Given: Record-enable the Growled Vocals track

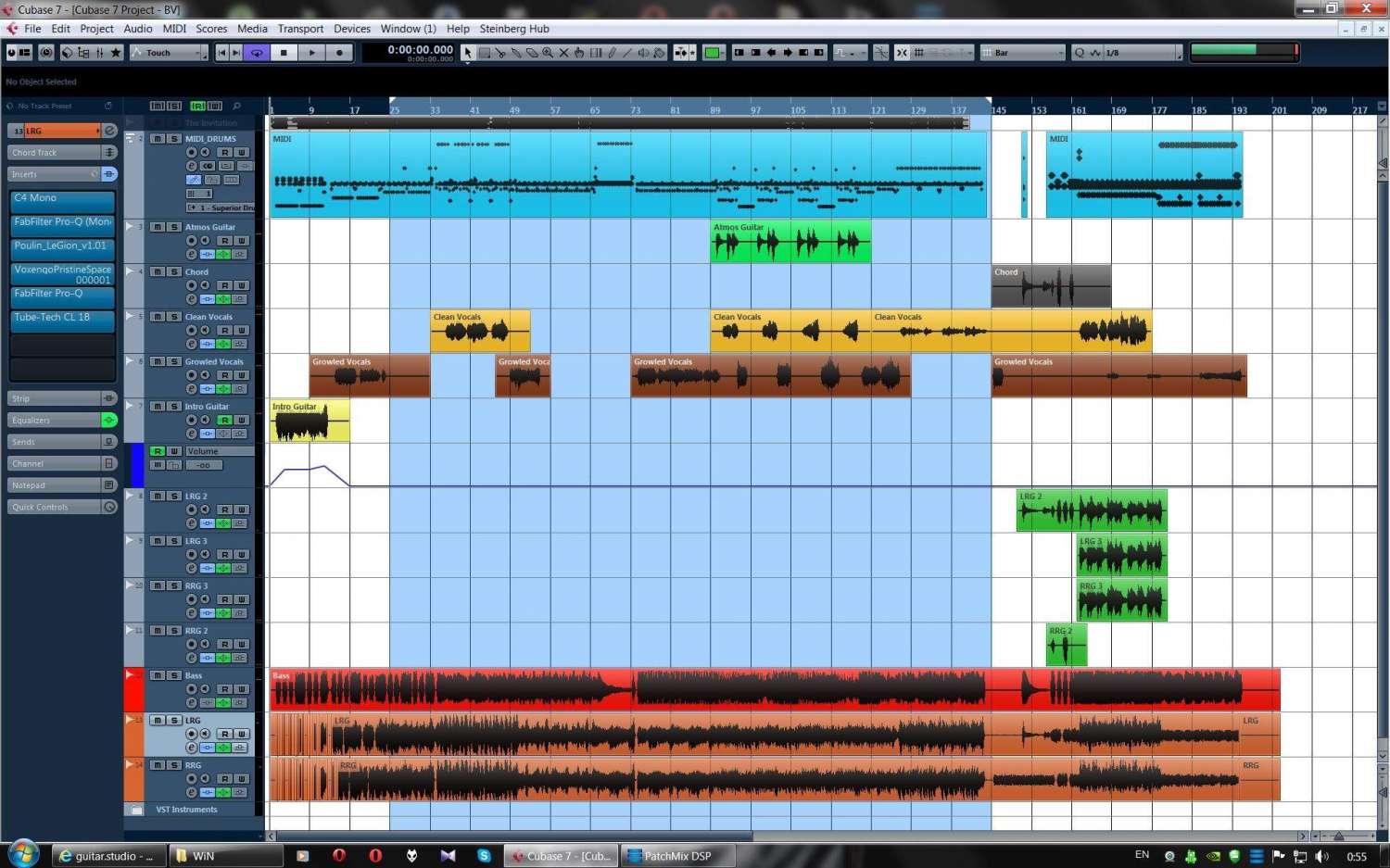Looking at the screenshot, I should click(192, 375).
